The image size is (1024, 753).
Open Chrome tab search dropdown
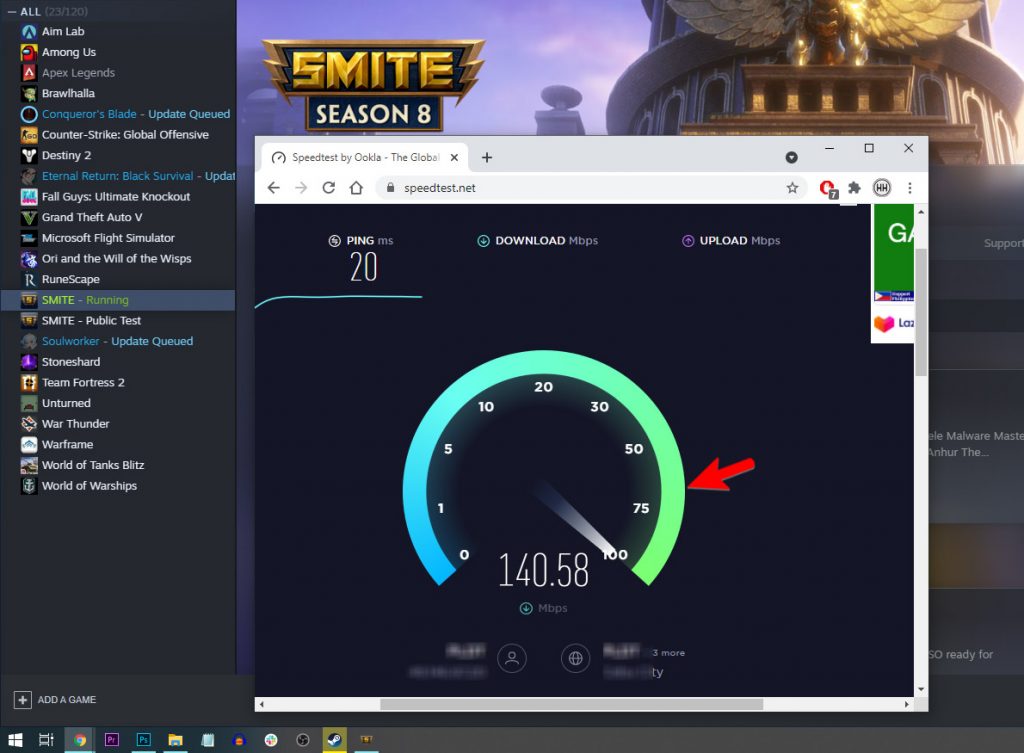click(x=792, y=157)
